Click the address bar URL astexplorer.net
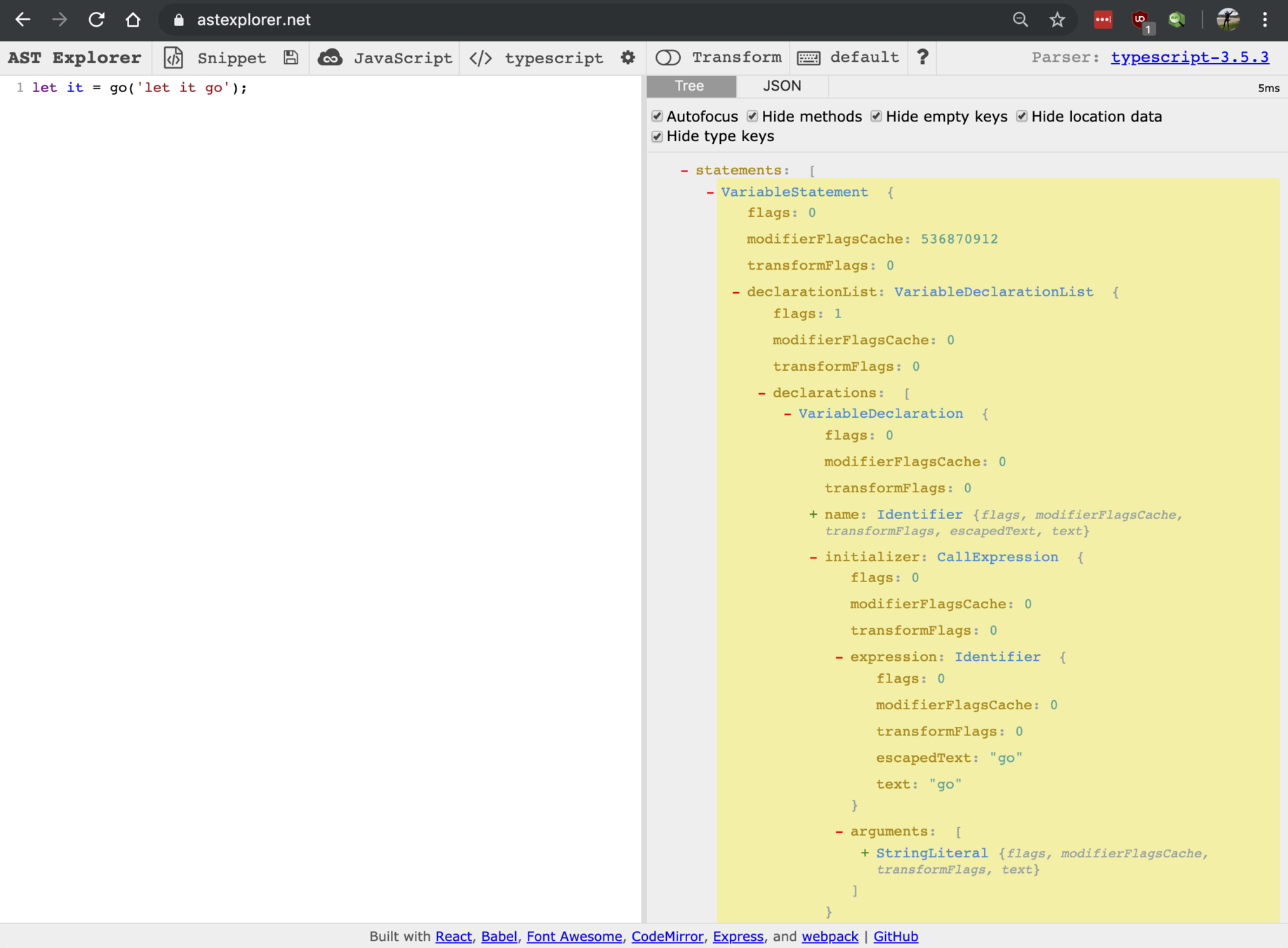Screen dimensions: 1288x948 coord(253,20)
